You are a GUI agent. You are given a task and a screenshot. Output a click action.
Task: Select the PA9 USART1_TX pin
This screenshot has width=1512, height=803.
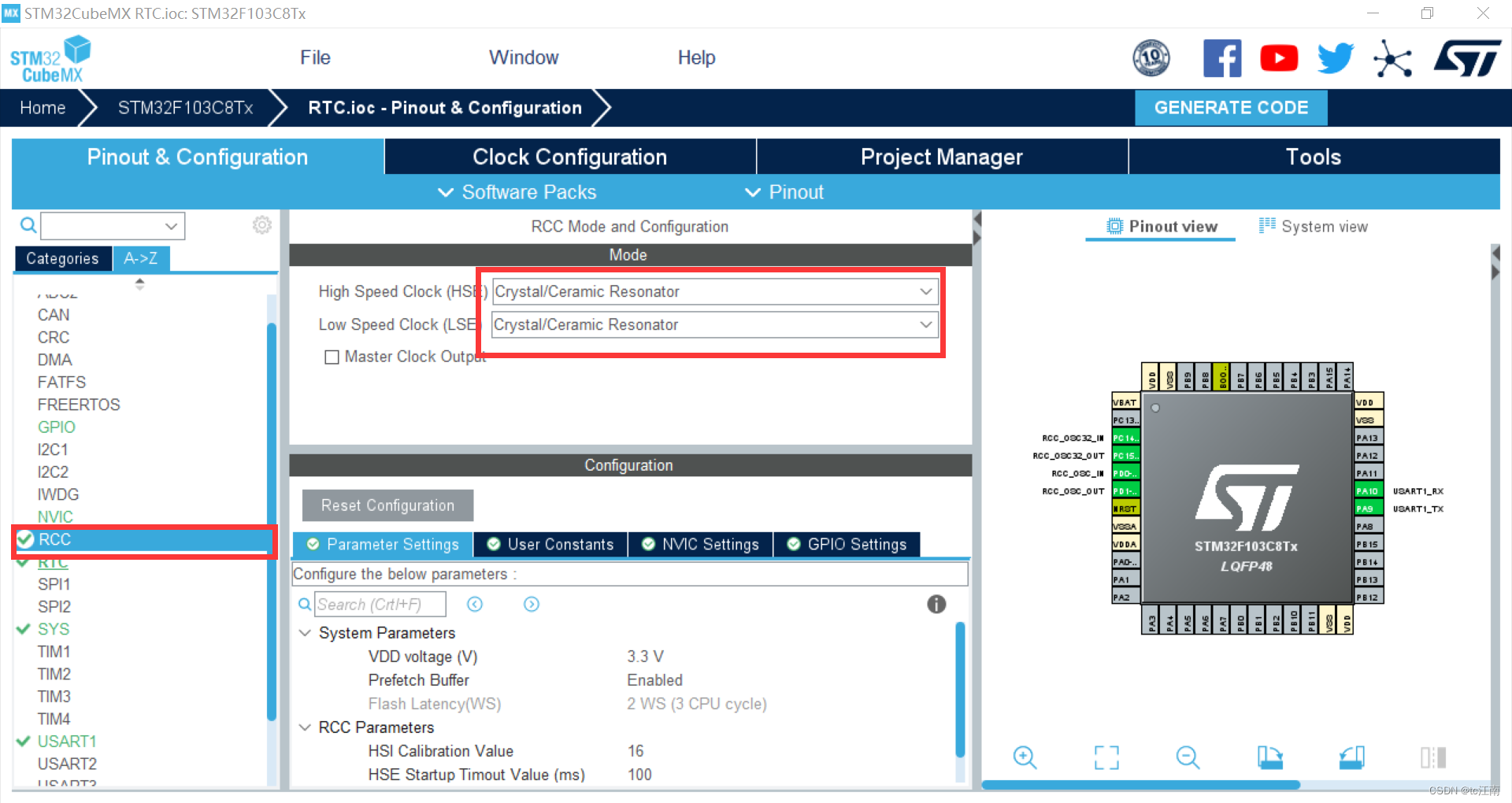tap(1369, 509)
